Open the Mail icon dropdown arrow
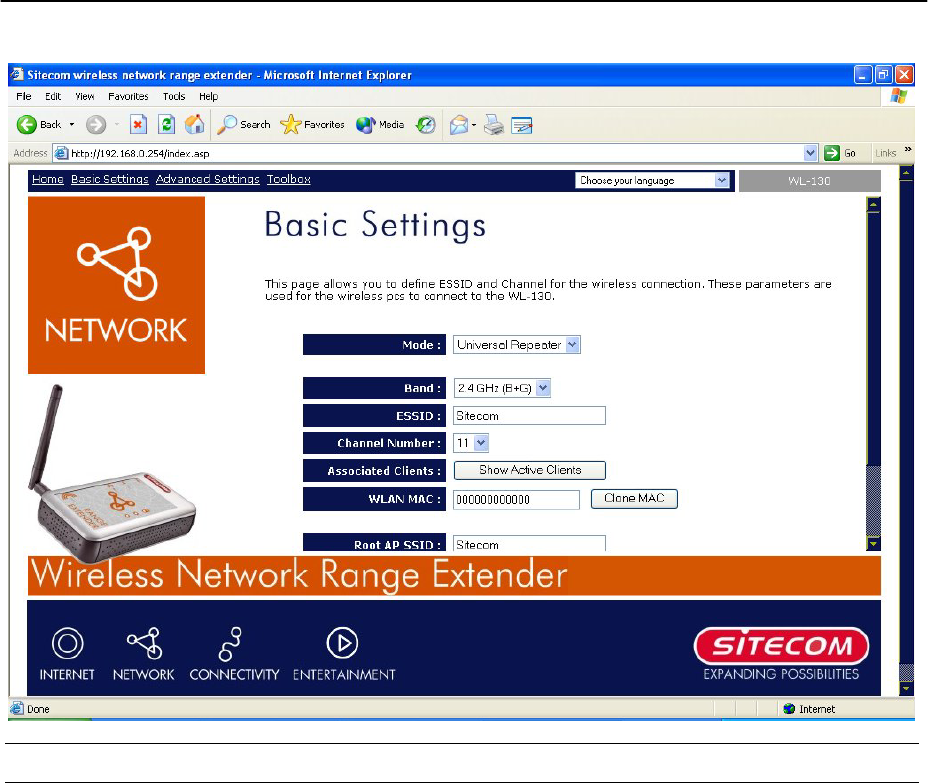Viewport: 928px width, 783px height. (x=474, y=125)
